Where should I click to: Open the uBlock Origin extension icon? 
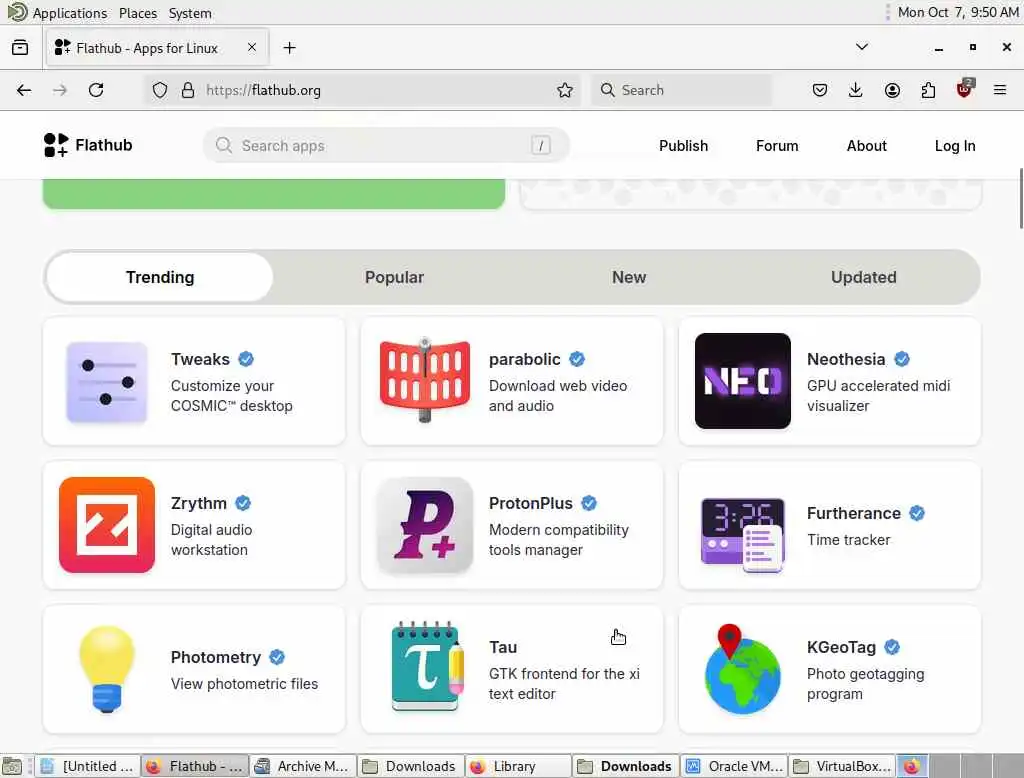coord(965,88)
